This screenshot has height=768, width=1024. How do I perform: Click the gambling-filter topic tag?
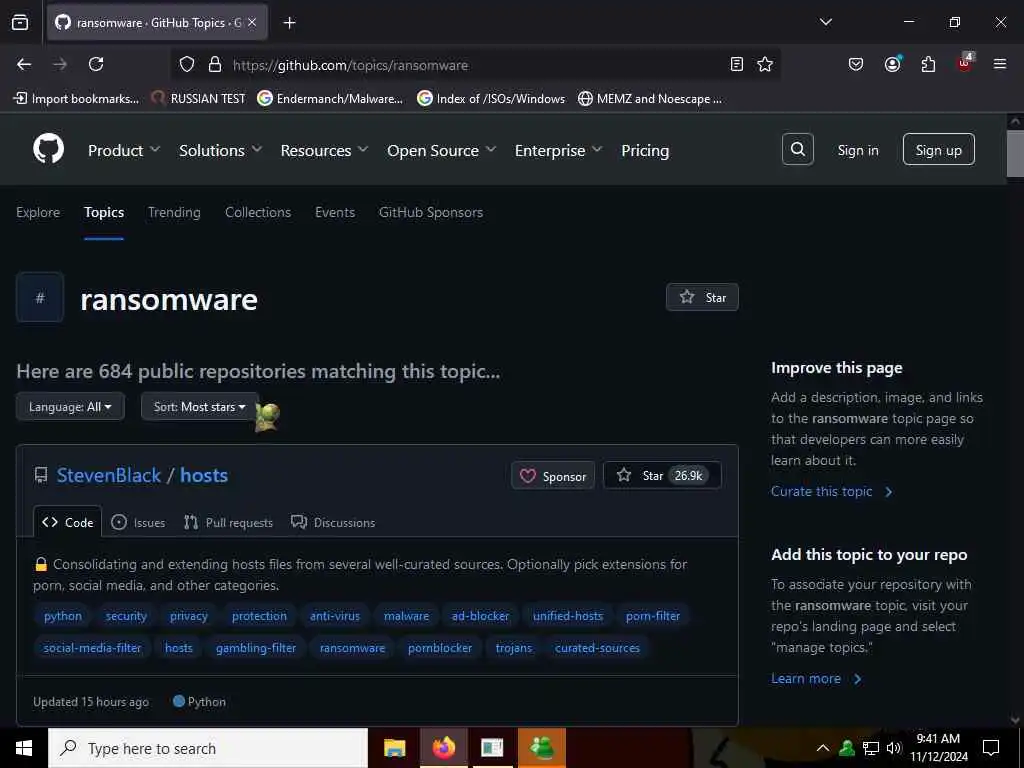(x=256, y=648)
